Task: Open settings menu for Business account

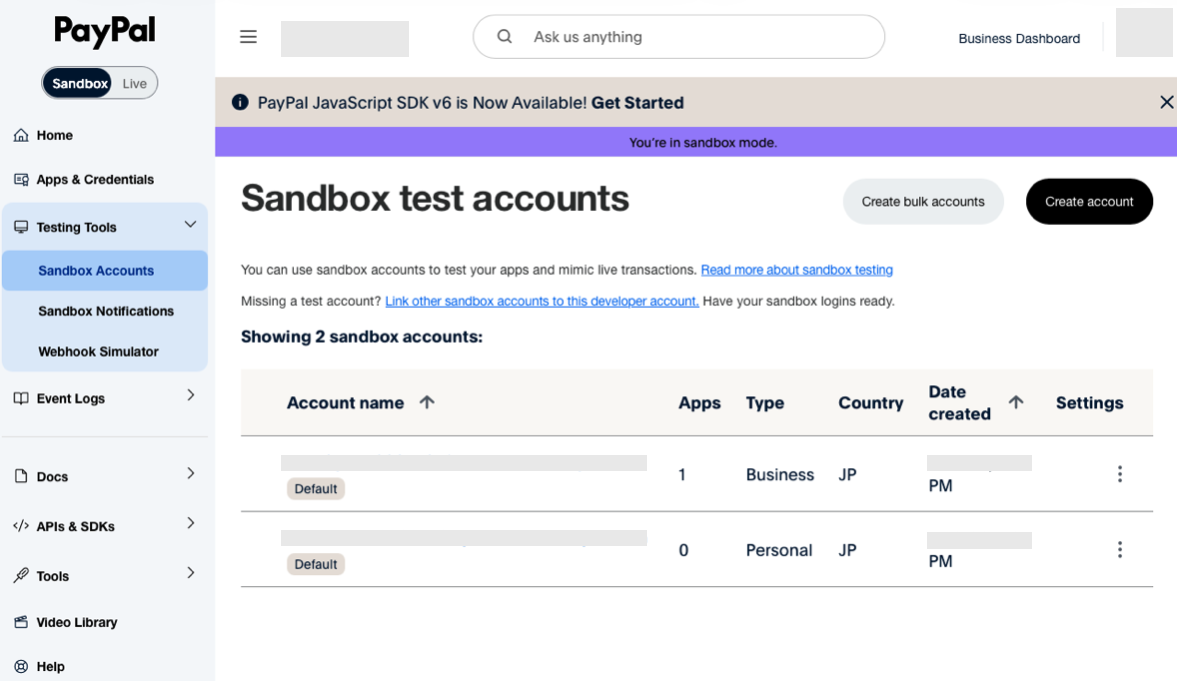Action: [1119, 474]
